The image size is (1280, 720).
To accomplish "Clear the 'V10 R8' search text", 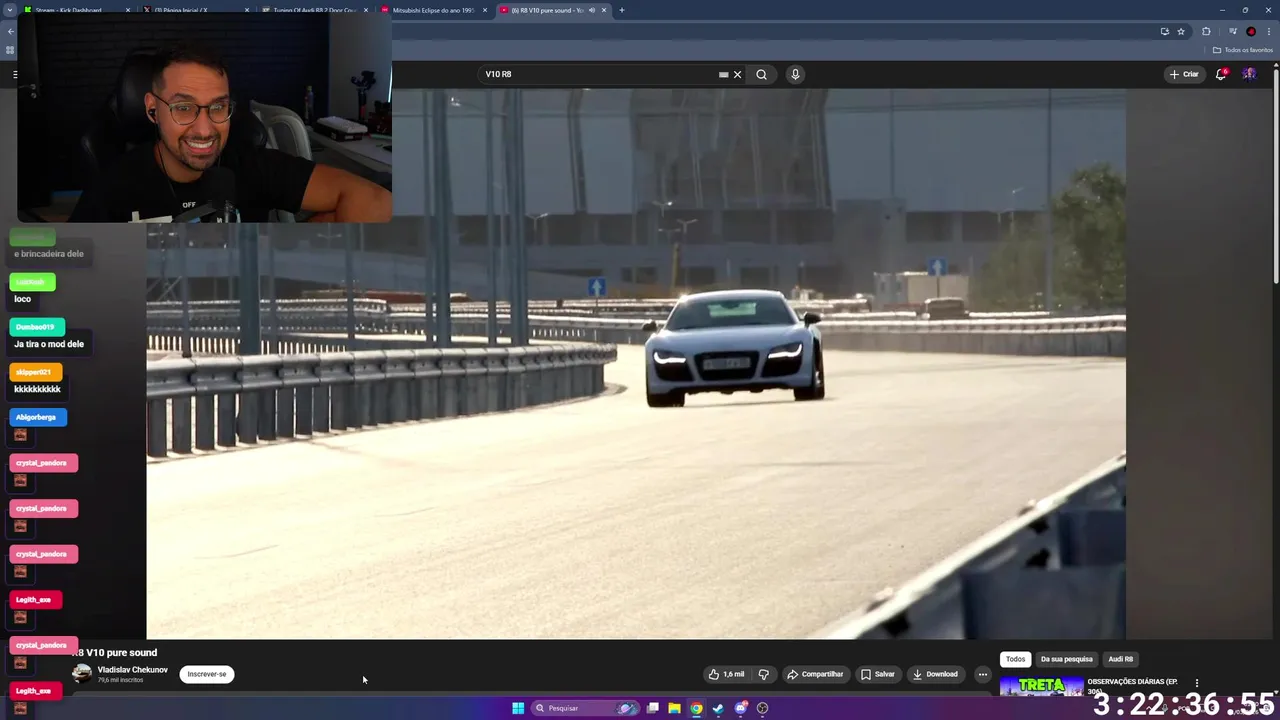I will click(x=738, y=74).
